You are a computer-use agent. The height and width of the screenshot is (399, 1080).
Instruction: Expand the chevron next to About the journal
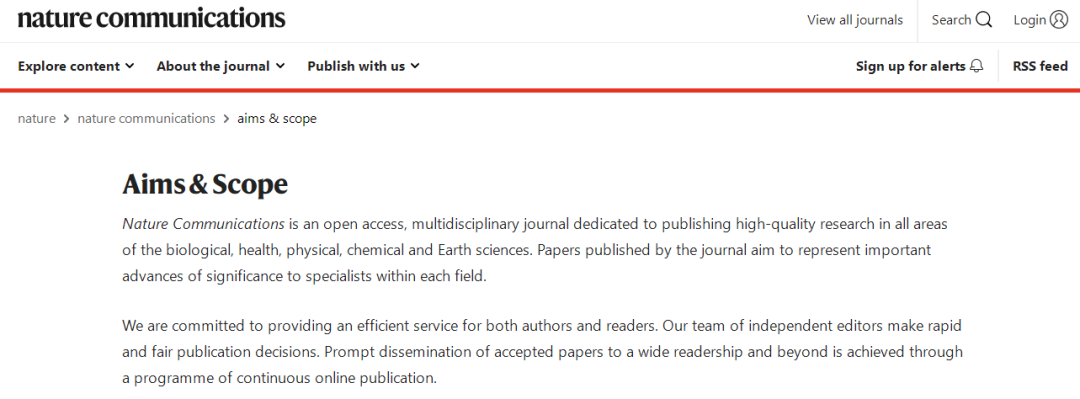click(x=280, y=66)
